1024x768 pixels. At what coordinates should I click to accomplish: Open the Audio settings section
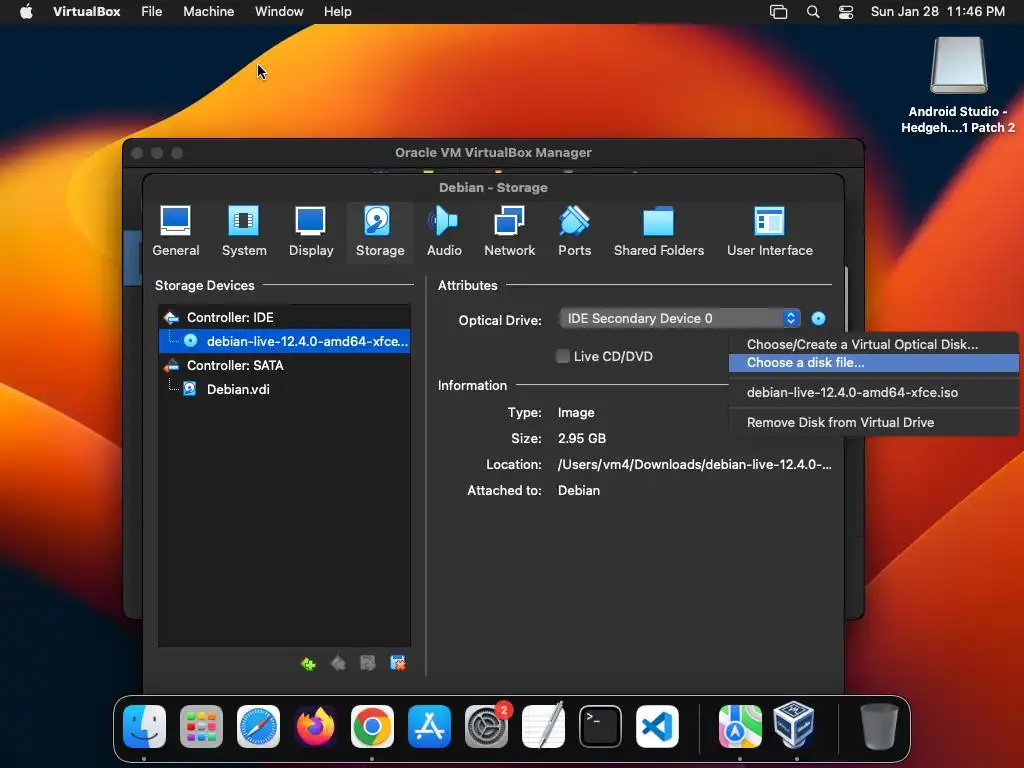[444, 231]
